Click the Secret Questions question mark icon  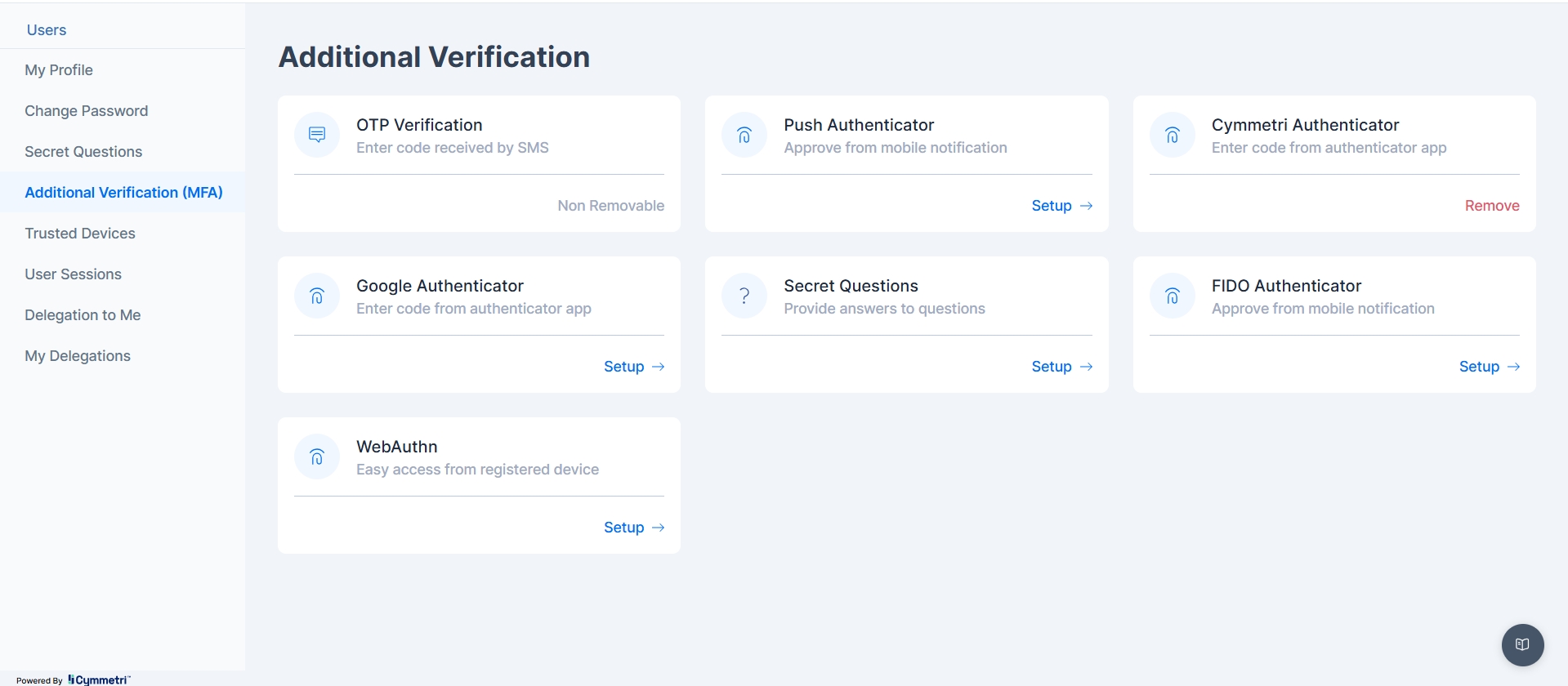[x=744, y=296]
